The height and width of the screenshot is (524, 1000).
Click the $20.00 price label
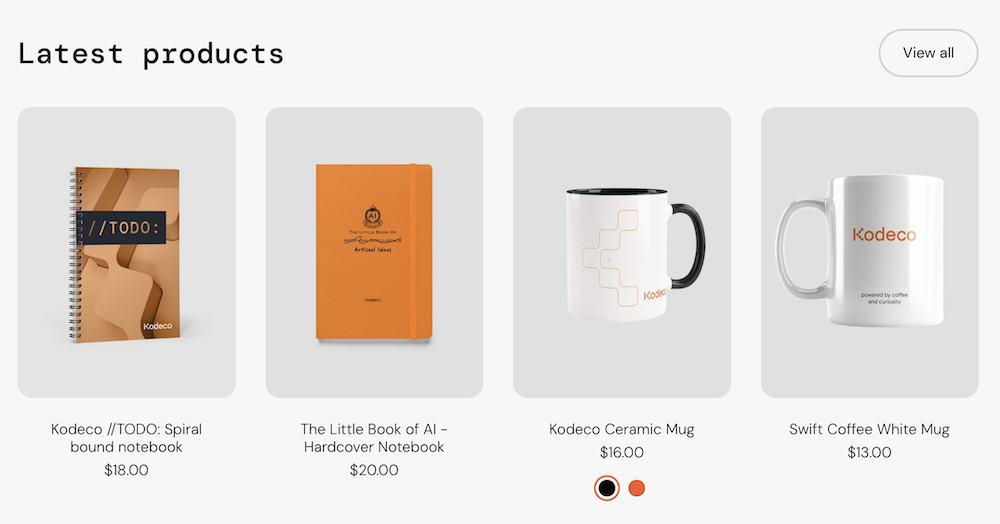point(374,470)
